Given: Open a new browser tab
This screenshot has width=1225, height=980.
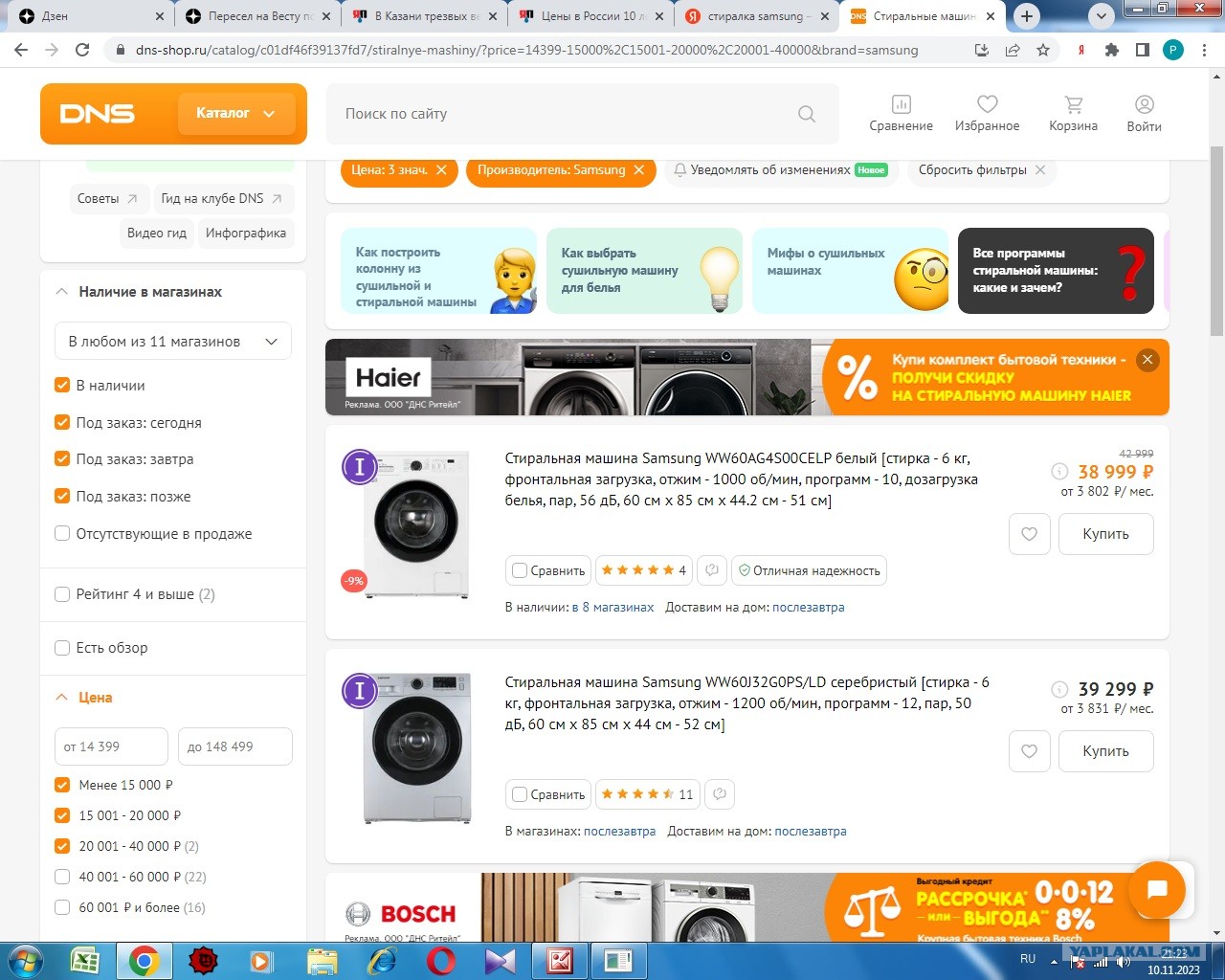Looking at the screenshot, I should (1027, 16).
